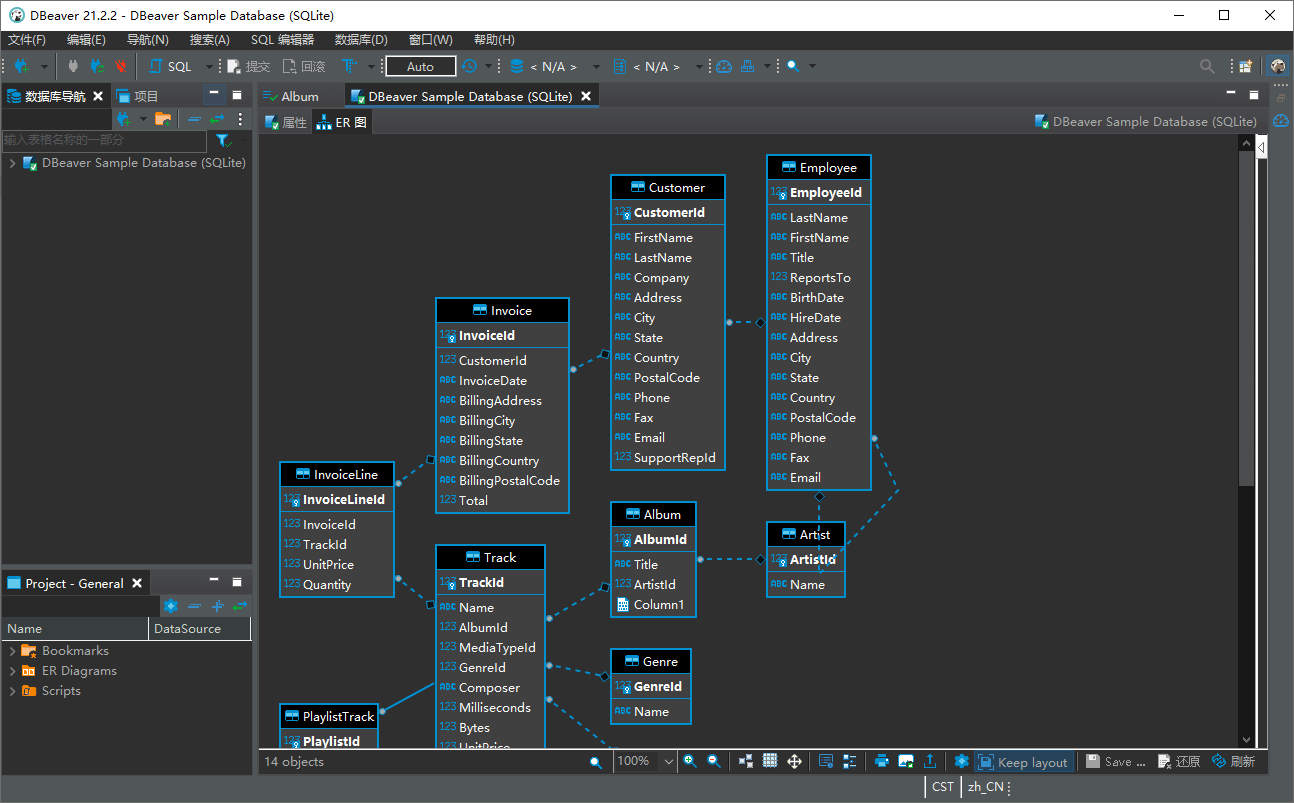Click the 还原 revert button
1294x803 pixels.
pos(1179,762)
